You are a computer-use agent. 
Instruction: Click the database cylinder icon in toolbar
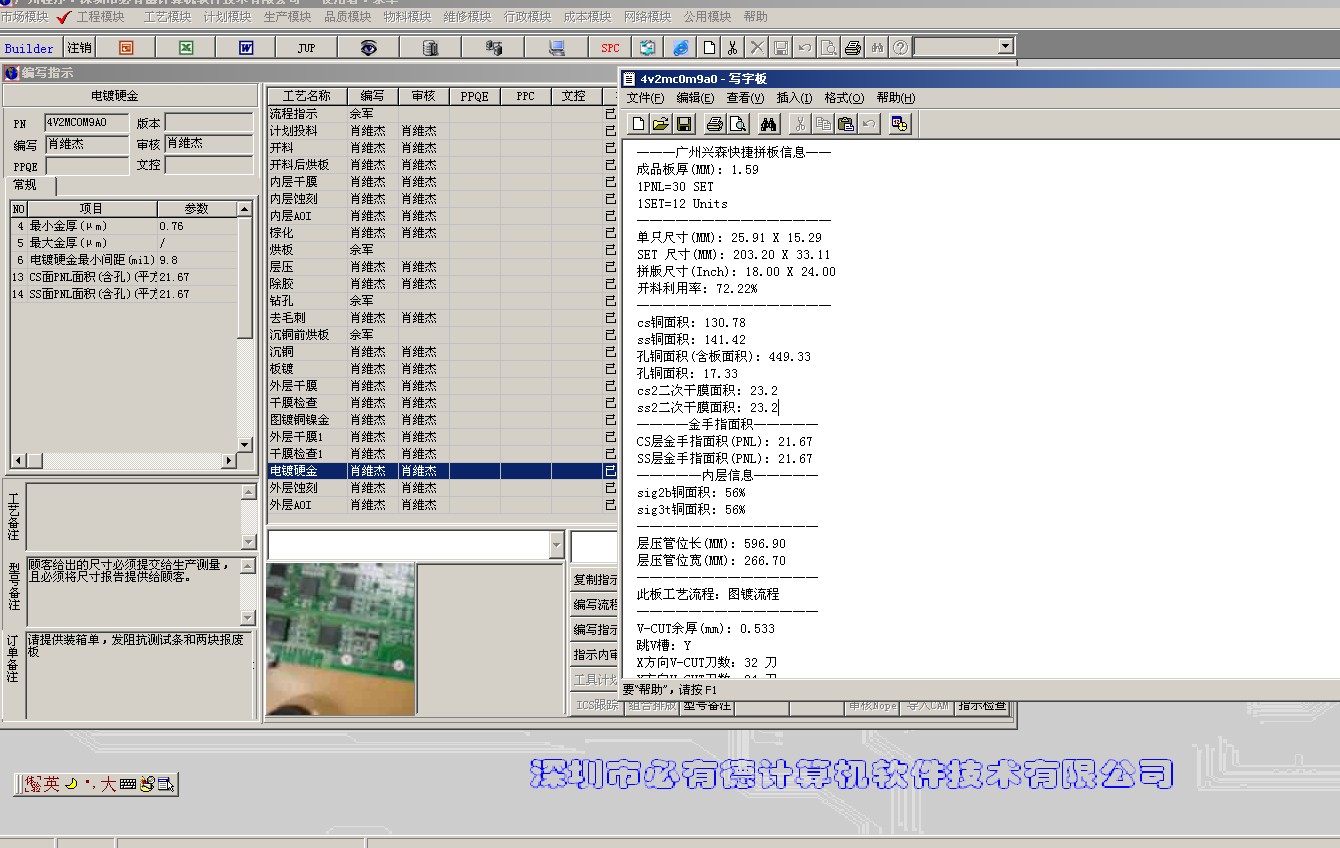430,47
